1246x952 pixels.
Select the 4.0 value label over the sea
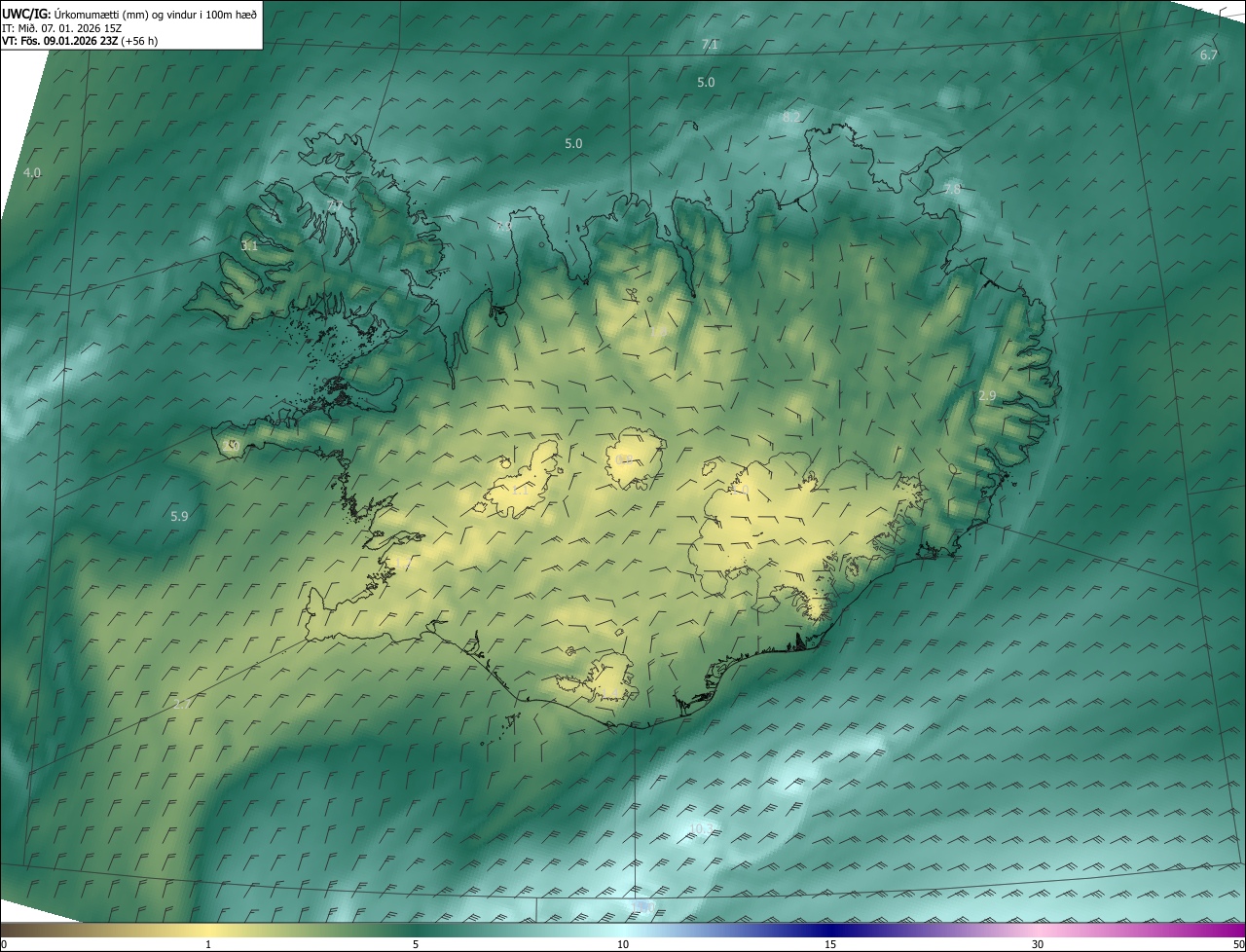coord(32,173)
